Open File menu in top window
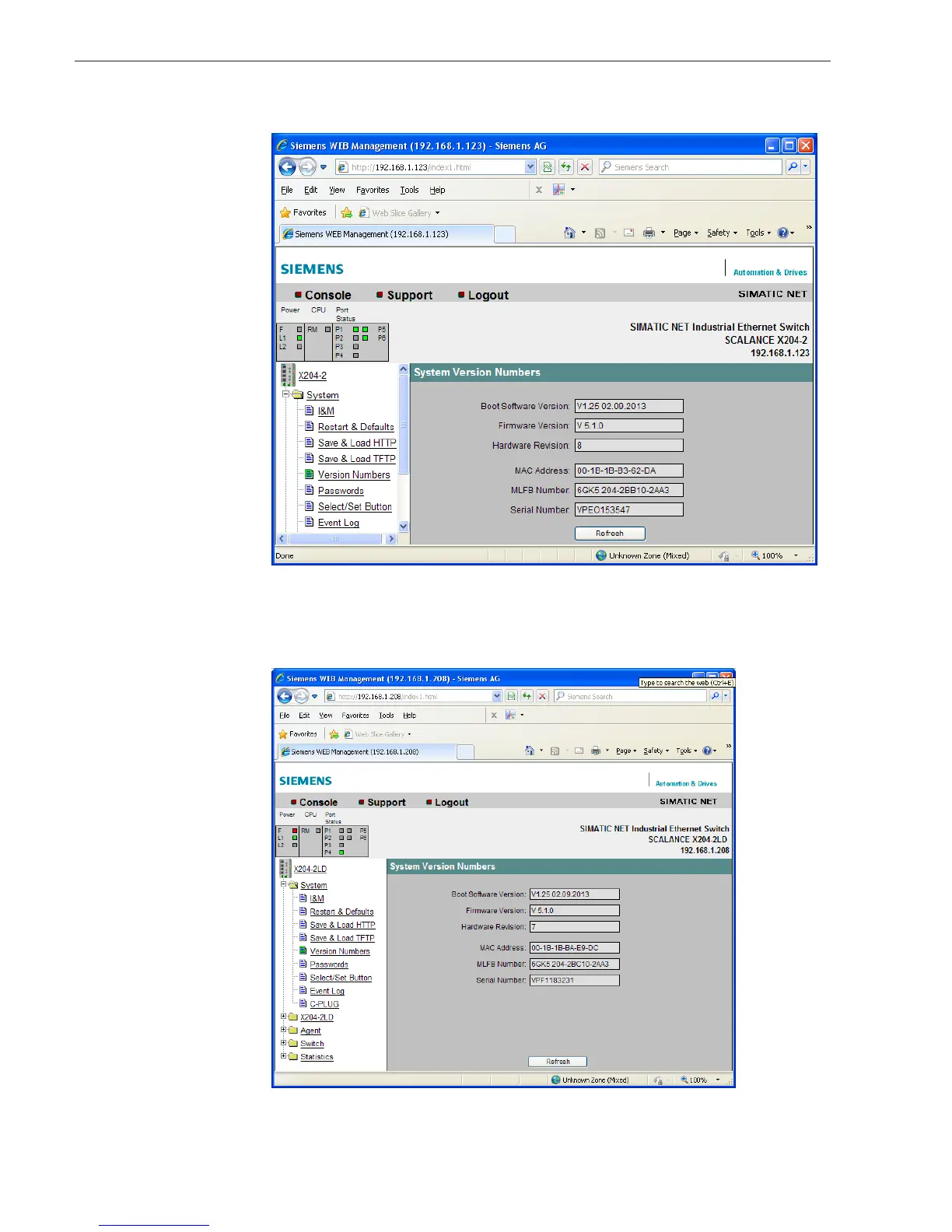Viewport: 952px width, 1232px height. pyautogui.click(x=287, y=190)
